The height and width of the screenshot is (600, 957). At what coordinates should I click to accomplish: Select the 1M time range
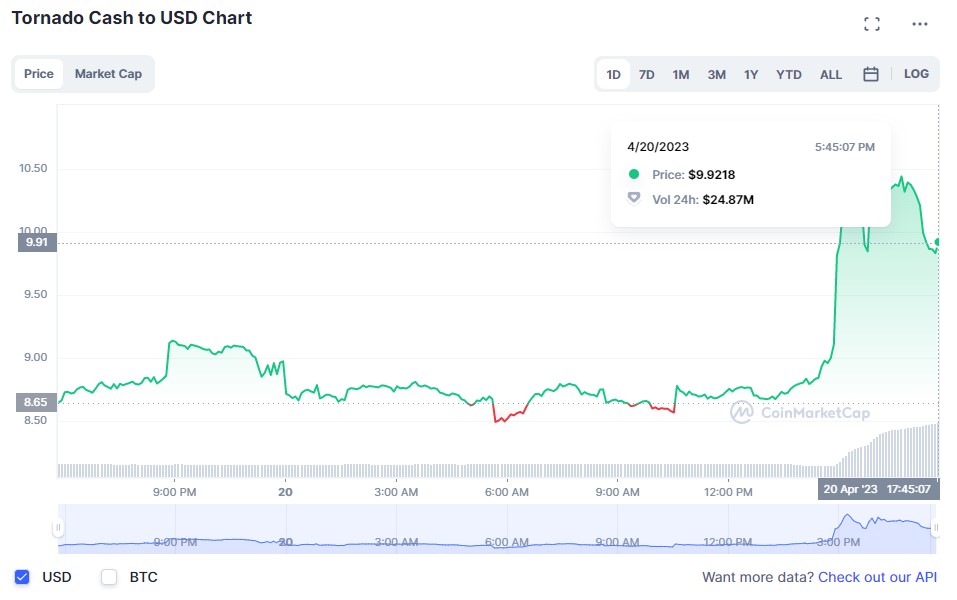(x=681, y=74)
